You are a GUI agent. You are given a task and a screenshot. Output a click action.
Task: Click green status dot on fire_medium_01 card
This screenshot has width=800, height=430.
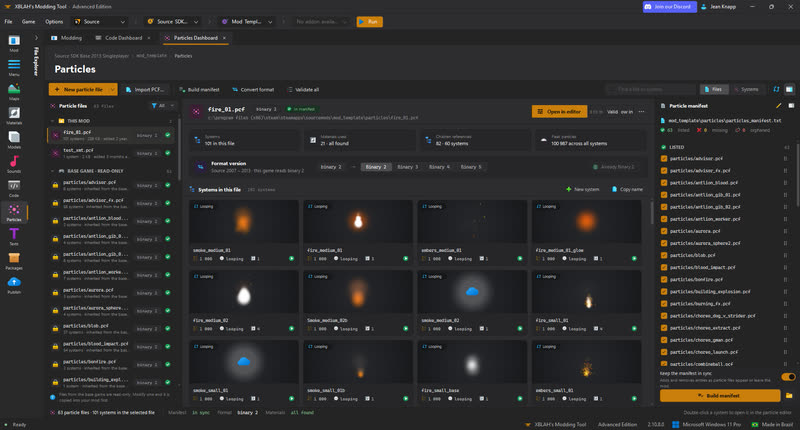point(406,259)
